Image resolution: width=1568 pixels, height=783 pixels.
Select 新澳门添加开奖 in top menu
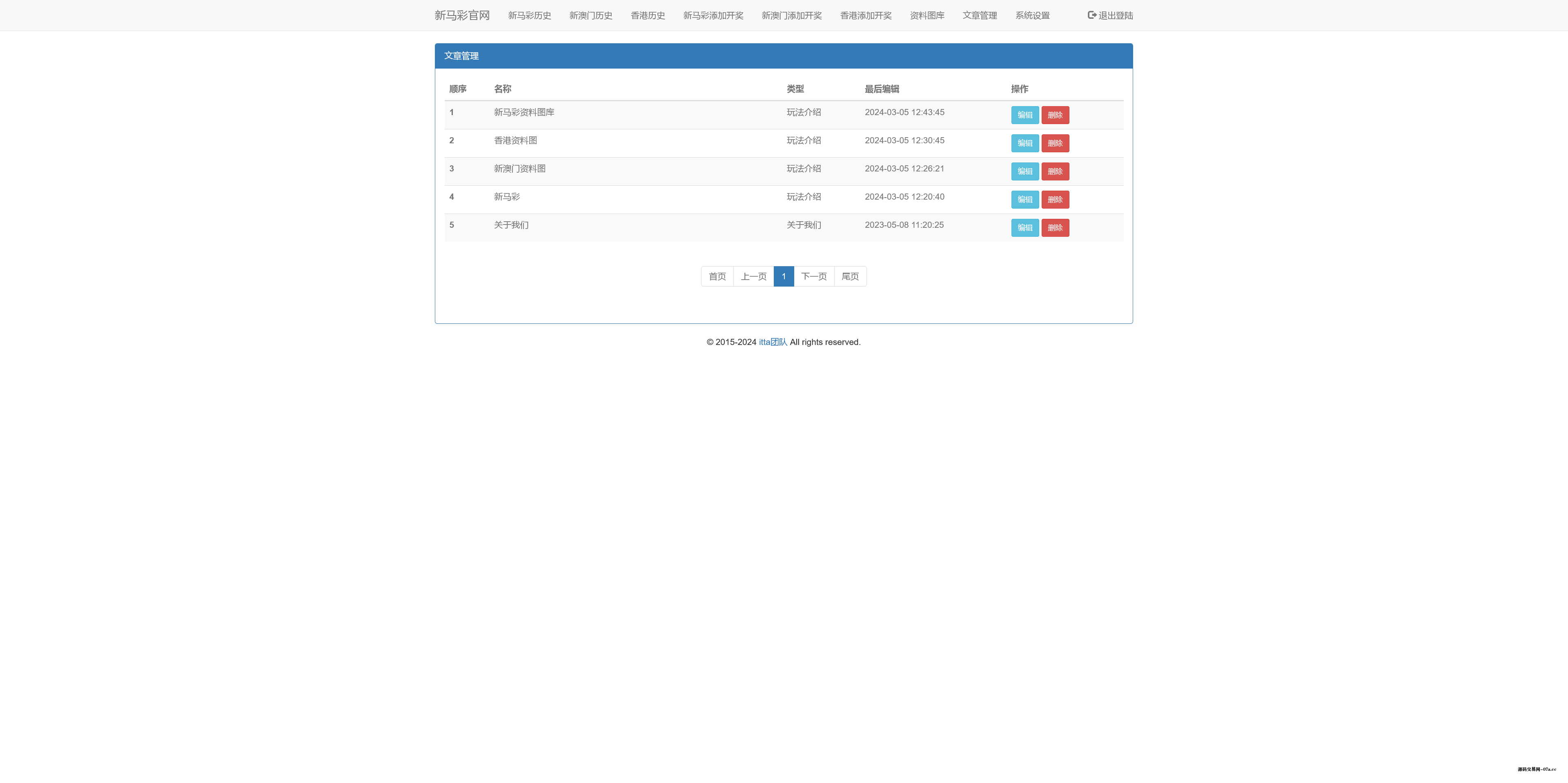tap(791, 15)
